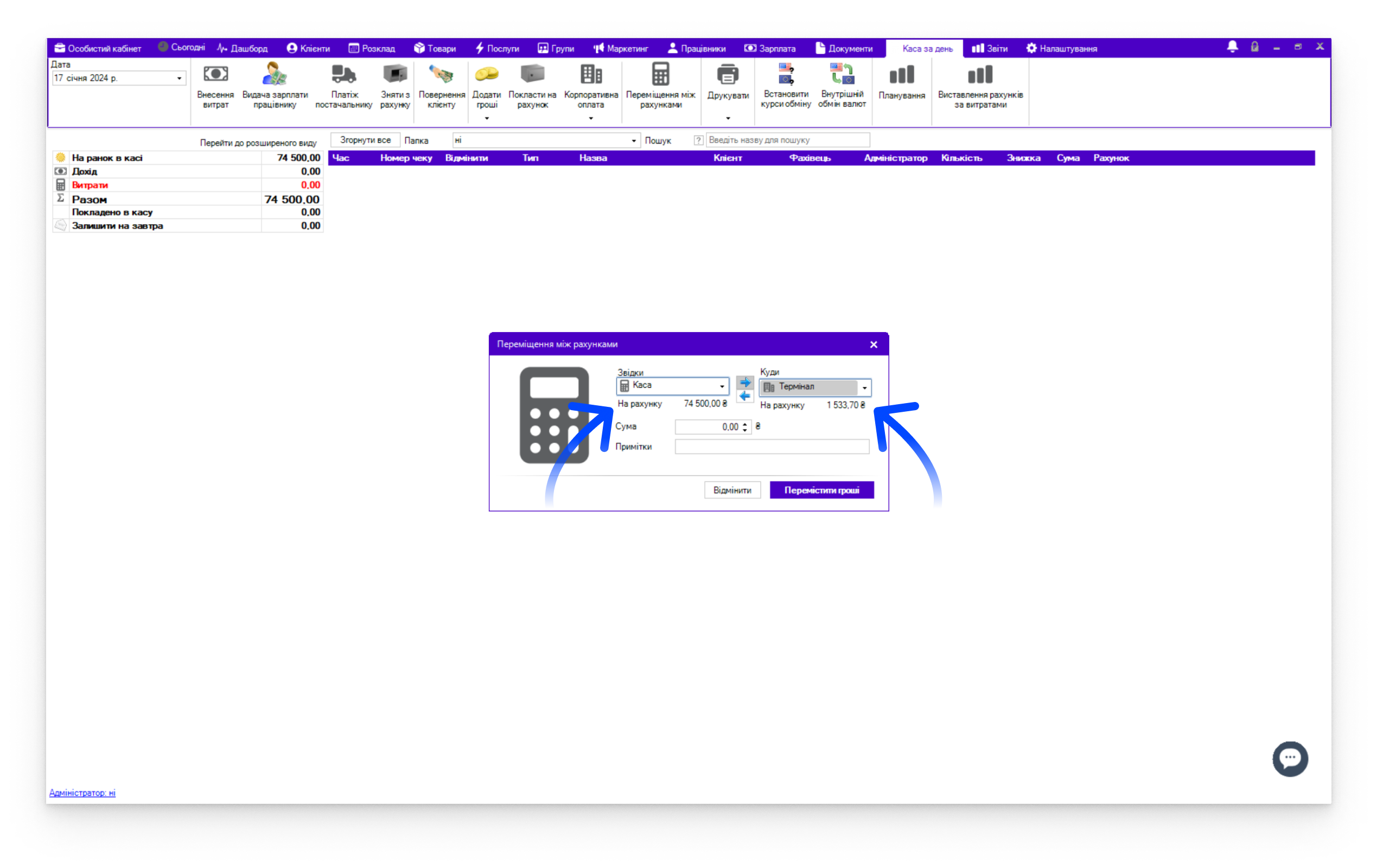Click the search help question icon
1389x868 pixels.
[698, 140]
